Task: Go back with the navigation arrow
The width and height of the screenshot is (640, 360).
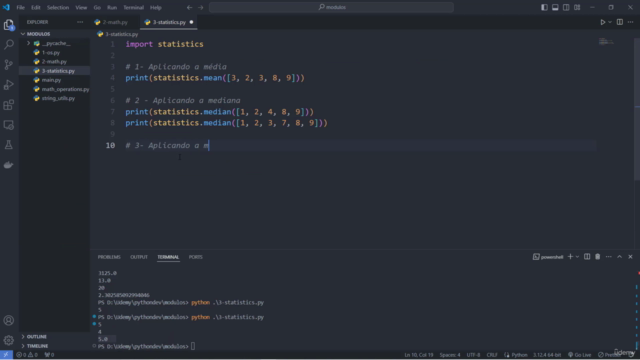Action: [x=189, y=7]
